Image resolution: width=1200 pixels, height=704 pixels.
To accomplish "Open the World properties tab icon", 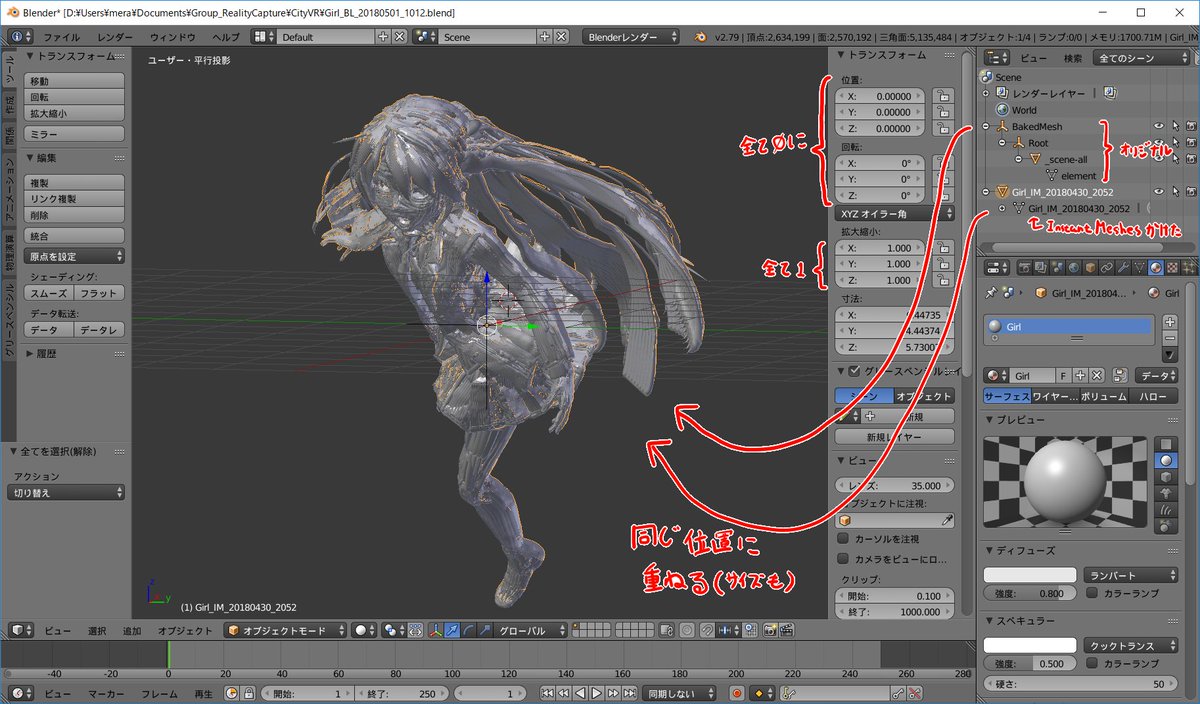I will [1073, 267].
